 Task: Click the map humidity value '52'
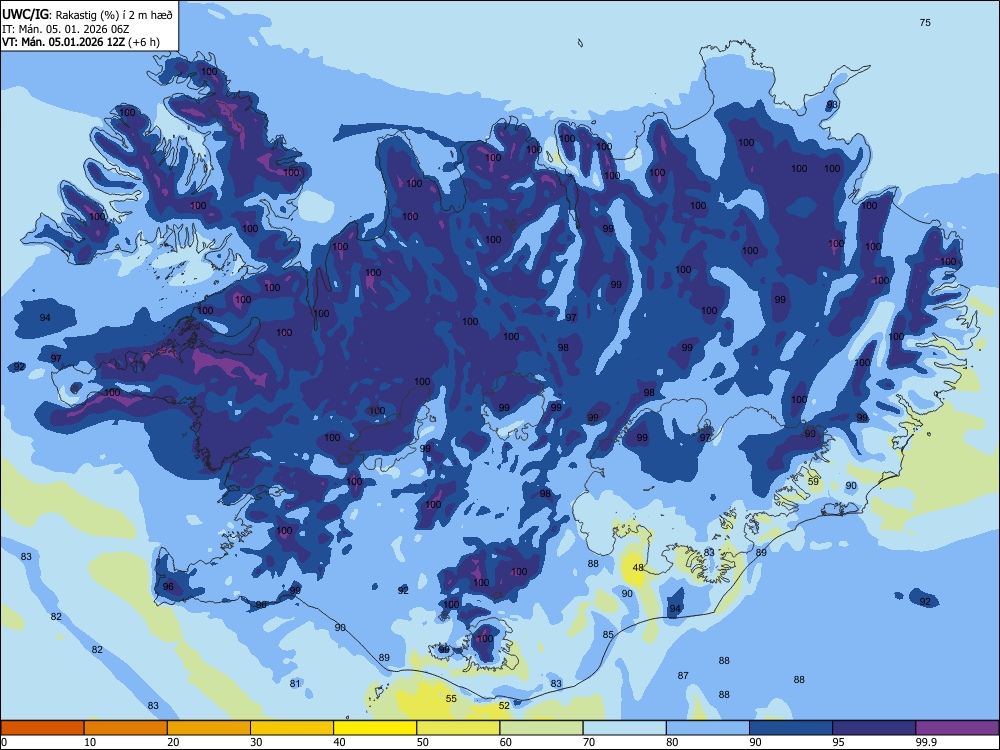[504, 705]
